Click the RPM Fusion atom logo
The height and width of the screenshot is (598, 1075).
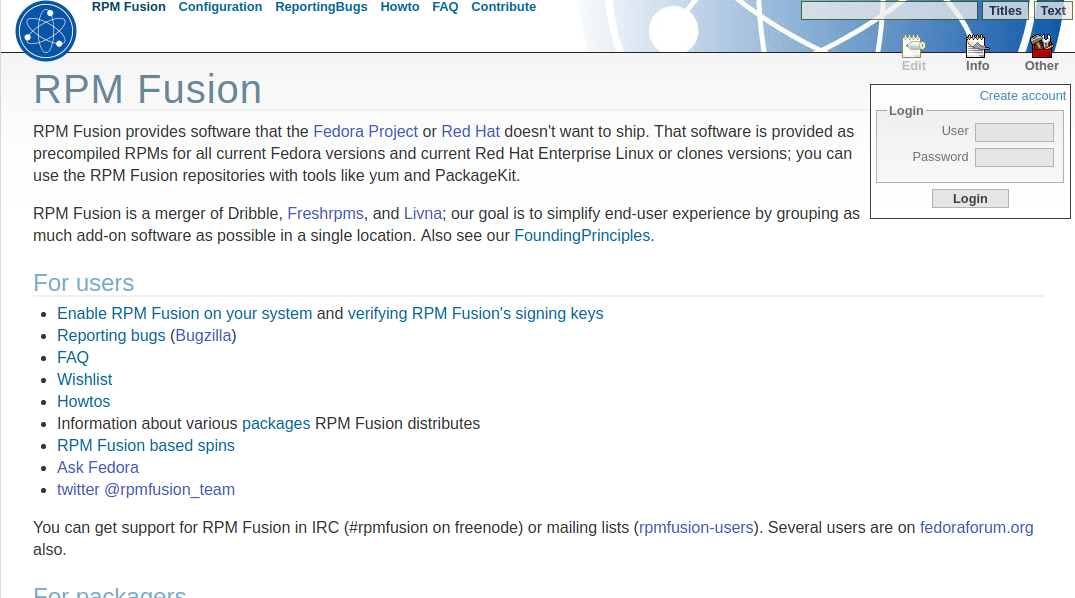click(x=45, y=30)
